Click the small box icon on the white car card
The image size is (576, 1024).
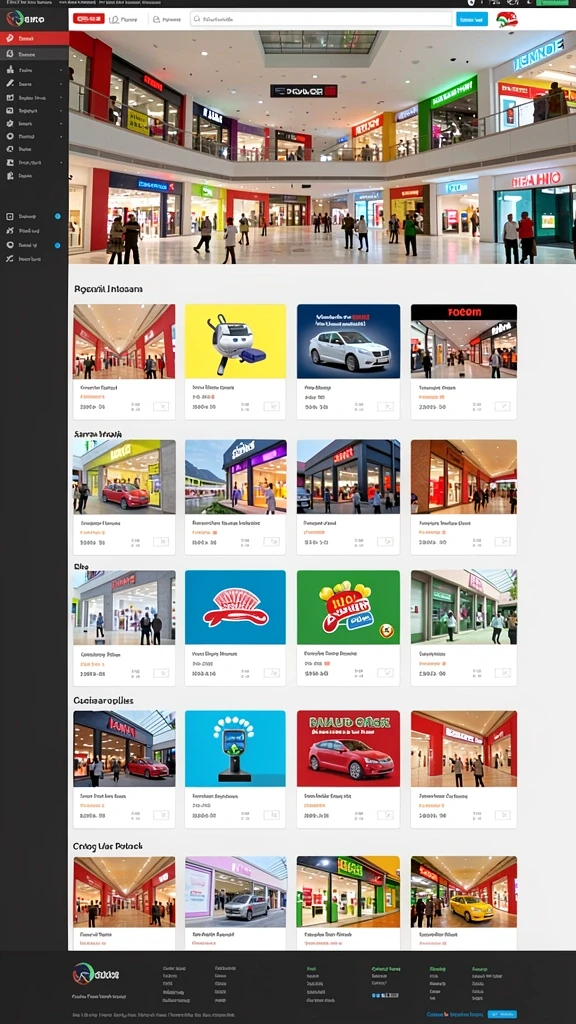click(385, 406)
